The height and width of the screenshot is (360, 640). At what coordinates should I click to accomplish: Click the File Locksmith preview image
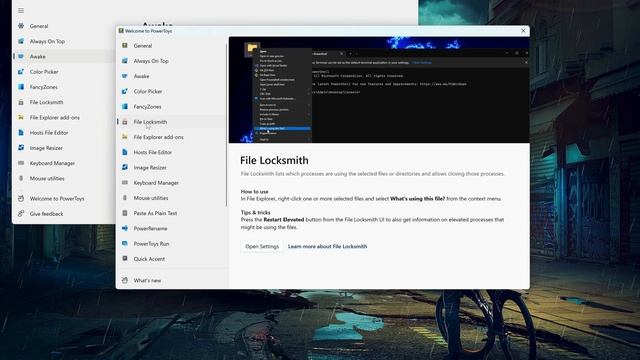point(379,90)
